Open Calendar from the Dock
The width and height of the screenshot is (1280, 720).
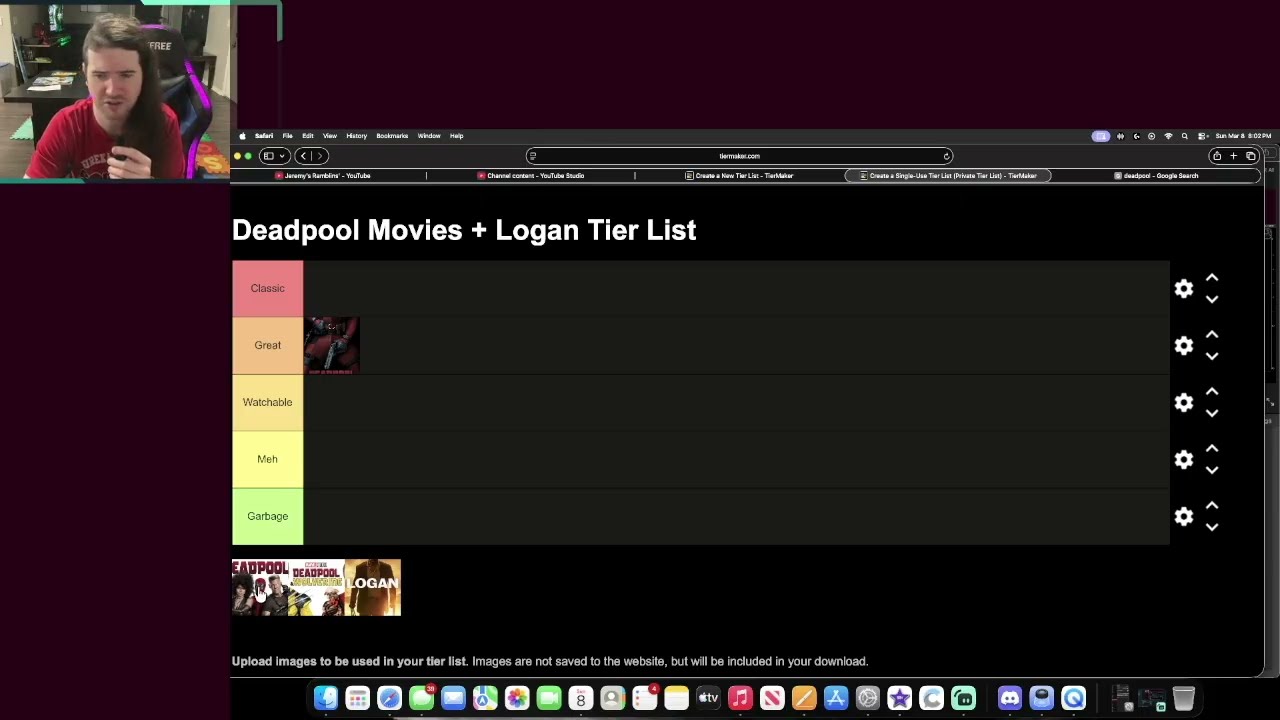[x=581, y=698]
